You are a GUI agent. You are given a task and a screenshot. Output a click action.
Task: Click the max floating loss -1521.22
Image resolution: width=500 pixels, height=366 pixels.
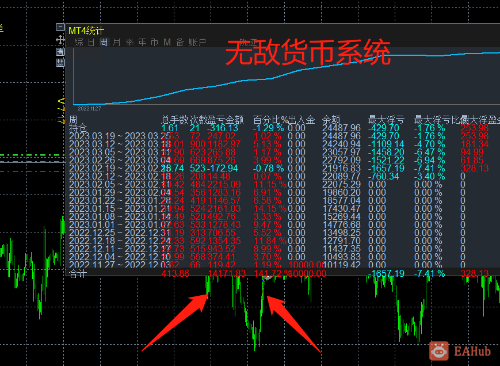386,160
